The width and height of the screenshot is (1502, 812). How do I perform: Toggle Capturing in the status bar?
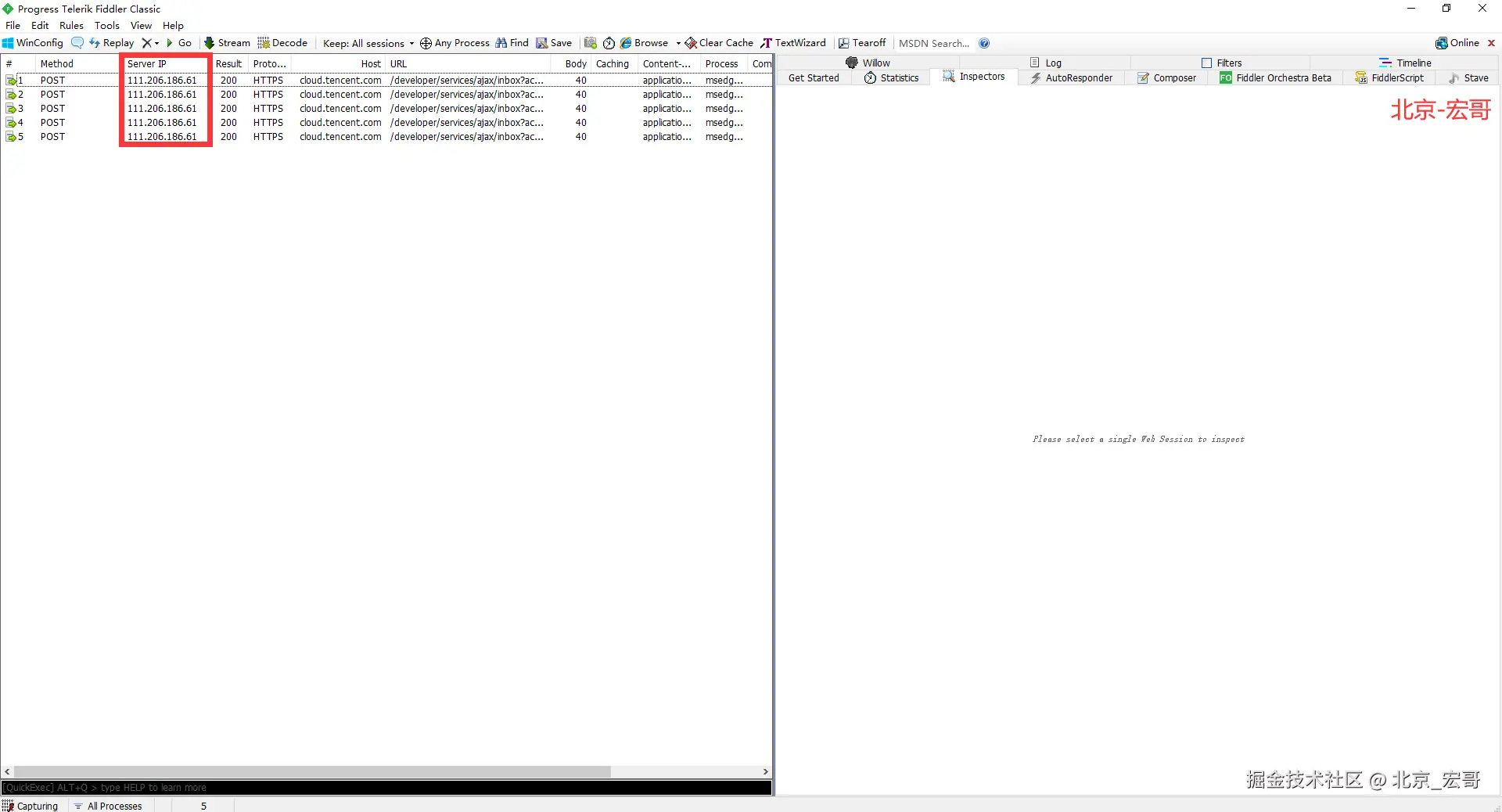pyautogui.click(x=31, y=806)
